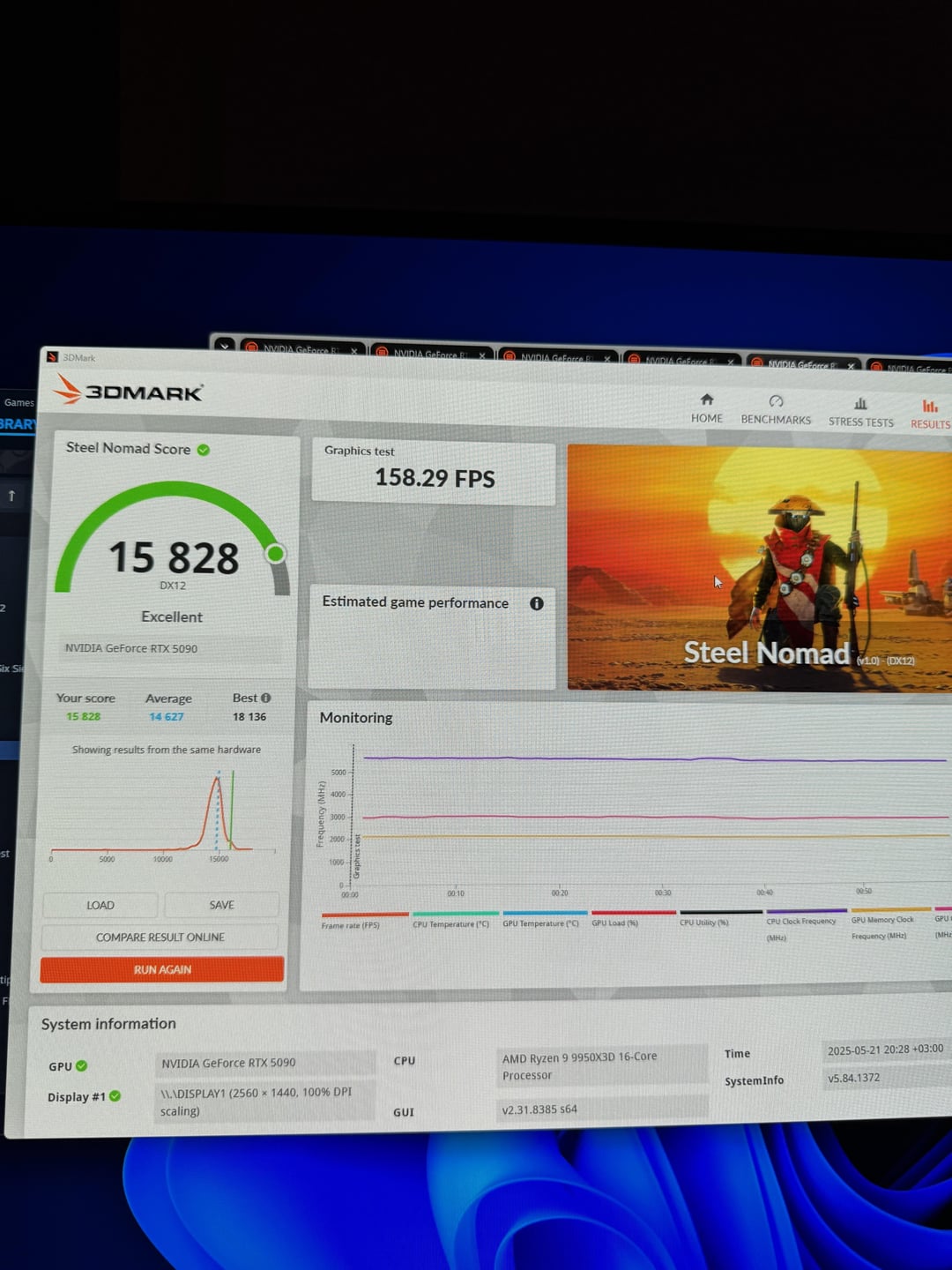Click info icon next to Best score
Viewport: 952px width, 1270px height.
pyautogui.click(x=265, y=698)
